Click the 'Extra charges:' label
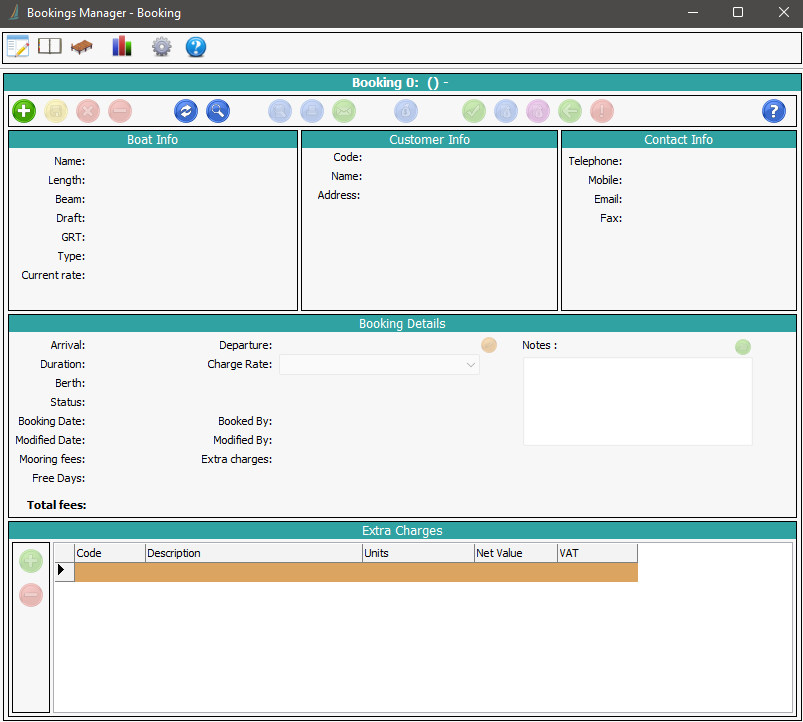Viewport: 803px width, 722px height. pyautogui.click(x=237, y=459)
